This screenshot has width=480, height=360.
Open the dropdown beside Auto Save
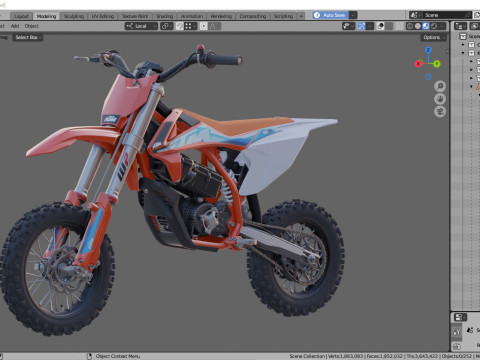pos(353,15)
